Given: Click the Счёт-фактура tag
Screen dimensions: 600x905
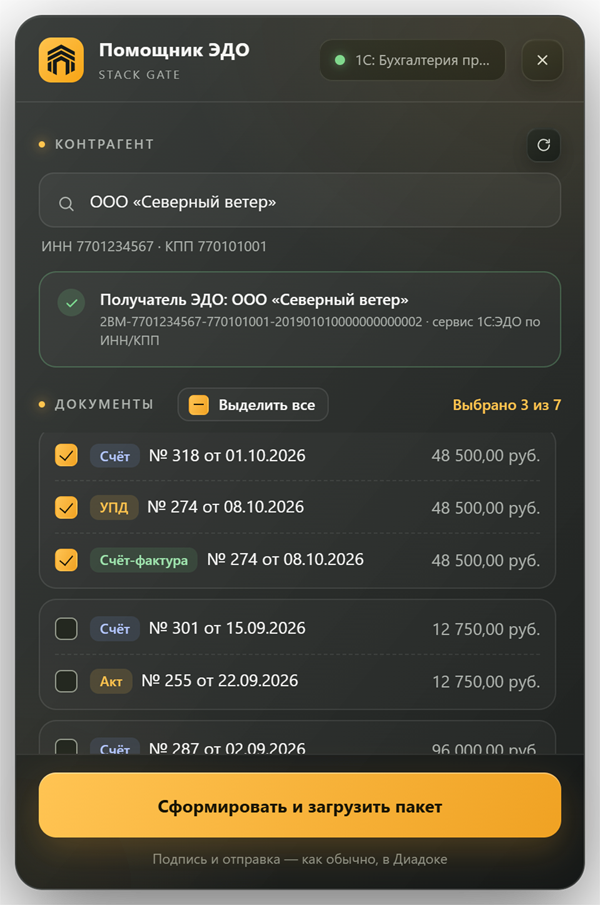Looking at the screenshot, I should (144, 560).
